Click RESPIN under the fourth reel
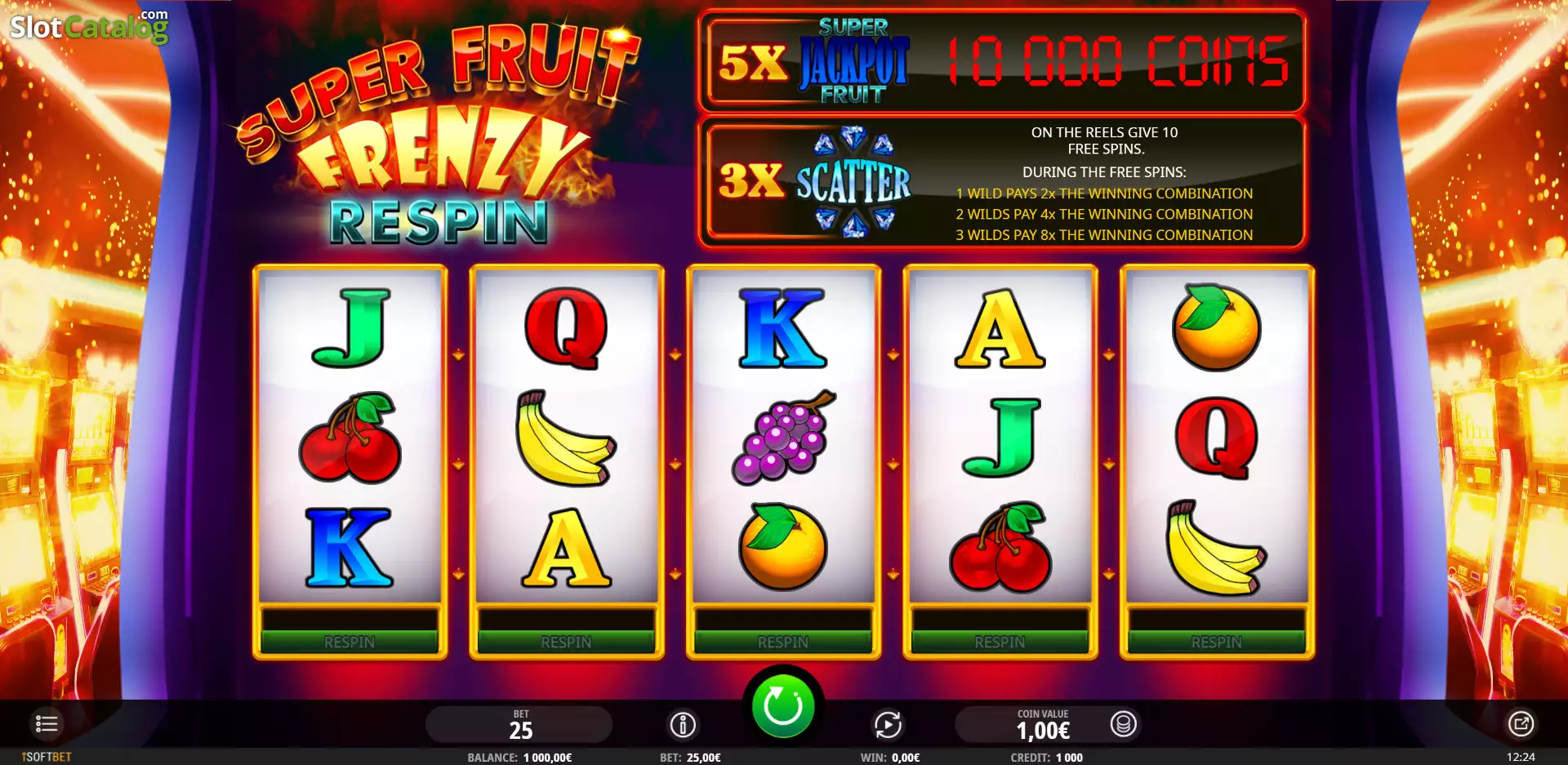Screen dimensions: 1568x765 tap(1000, 643)
